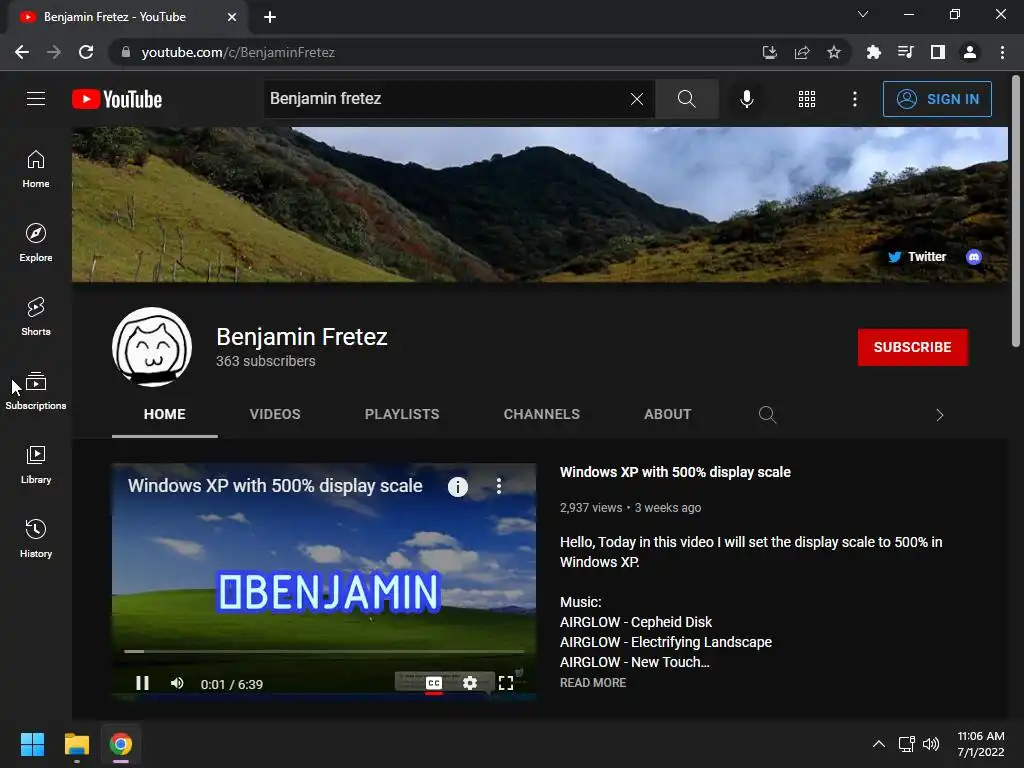The width and height of the screenshot is (1024, 768).
Task: Open video title 'Windows XP with 500% display scale' link
Action: [675, 472]
